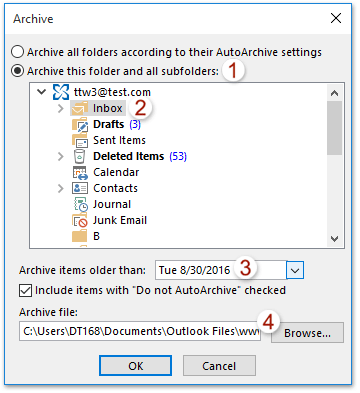Expand the Deleted Items folder
This screenshot has width=360, height=393.
click(x=60, y=156)
